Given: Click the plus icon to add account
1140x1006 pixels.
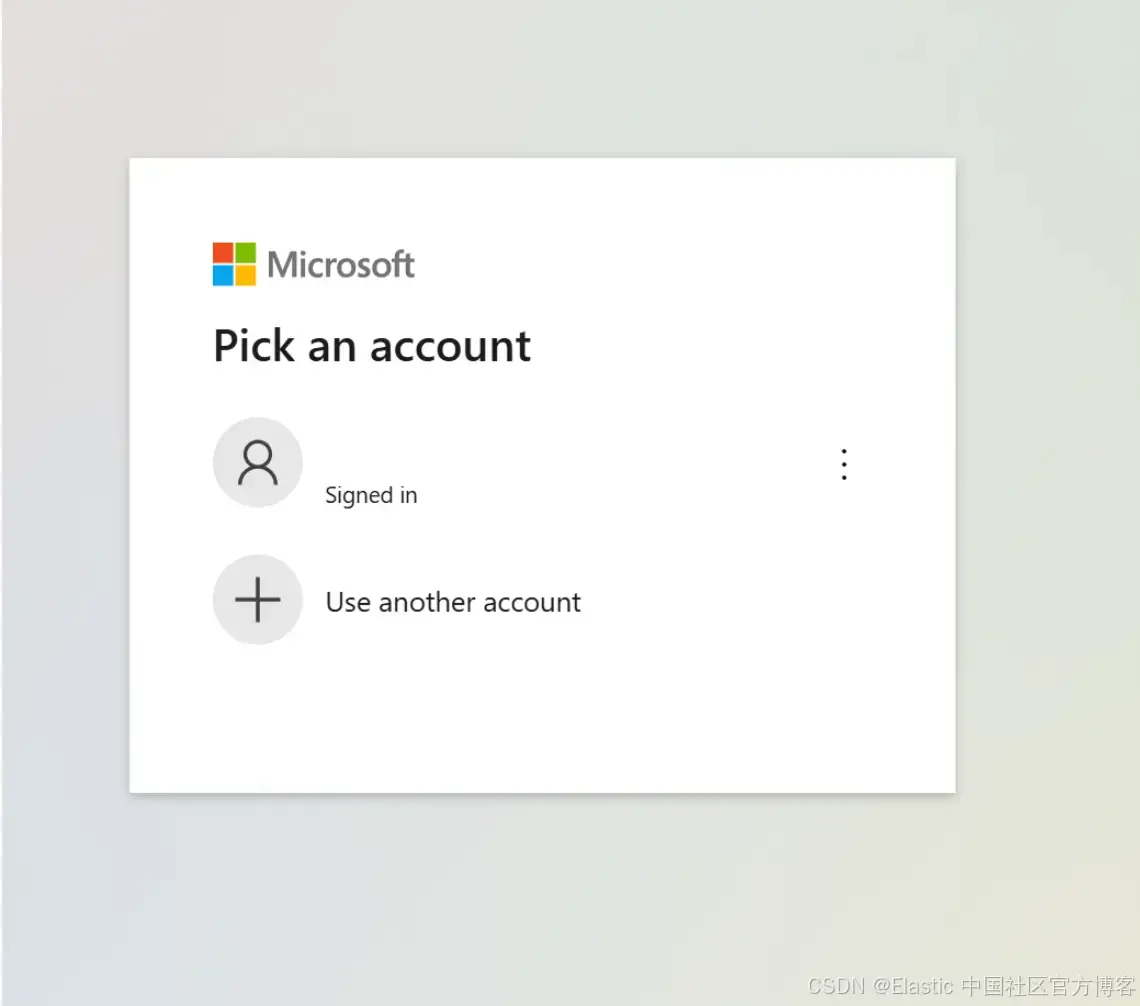Looking at the screenshot, I should click(257, 600).
